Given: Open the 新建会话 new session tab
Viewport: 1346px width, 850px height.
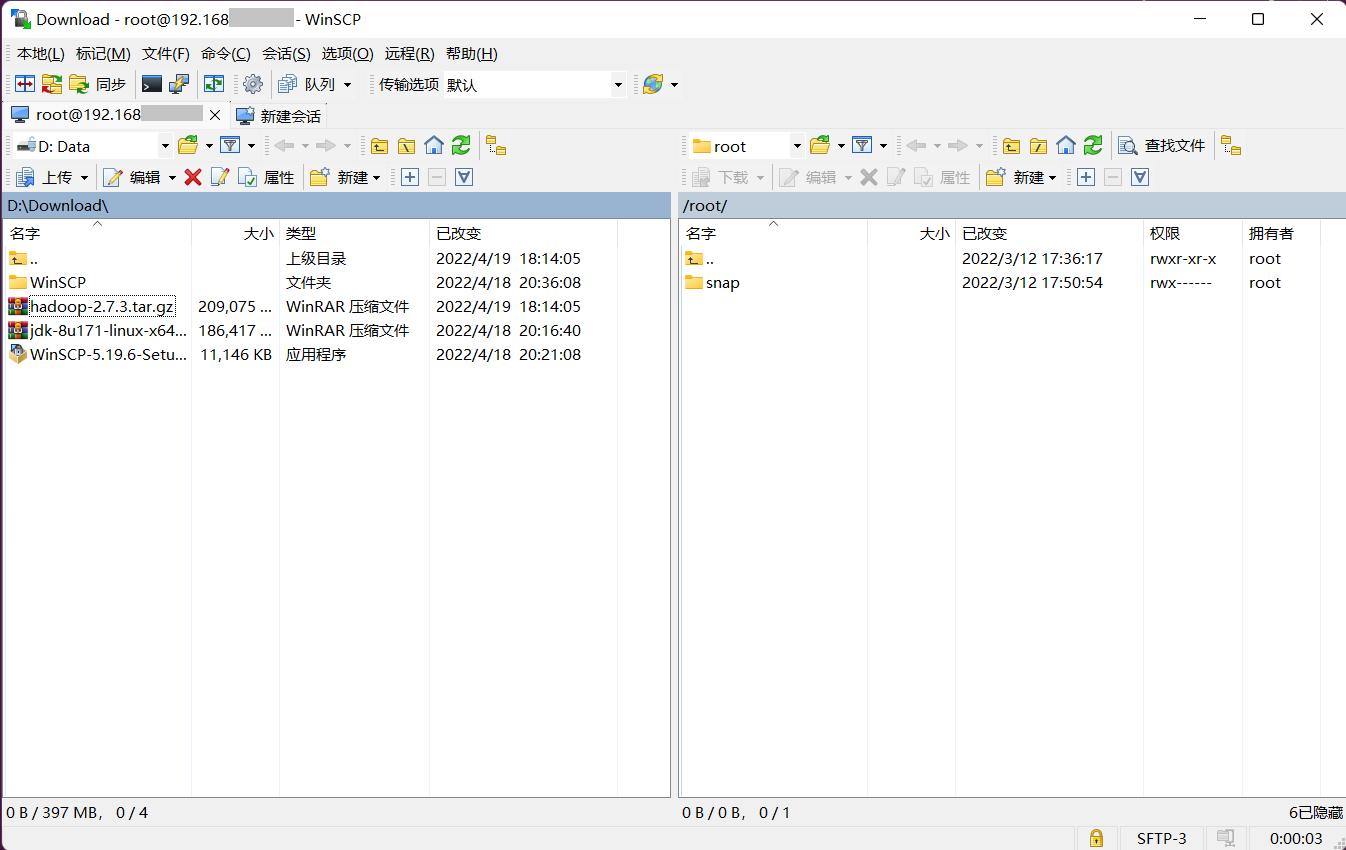Looking at the screenshot, I should point(279,116).
